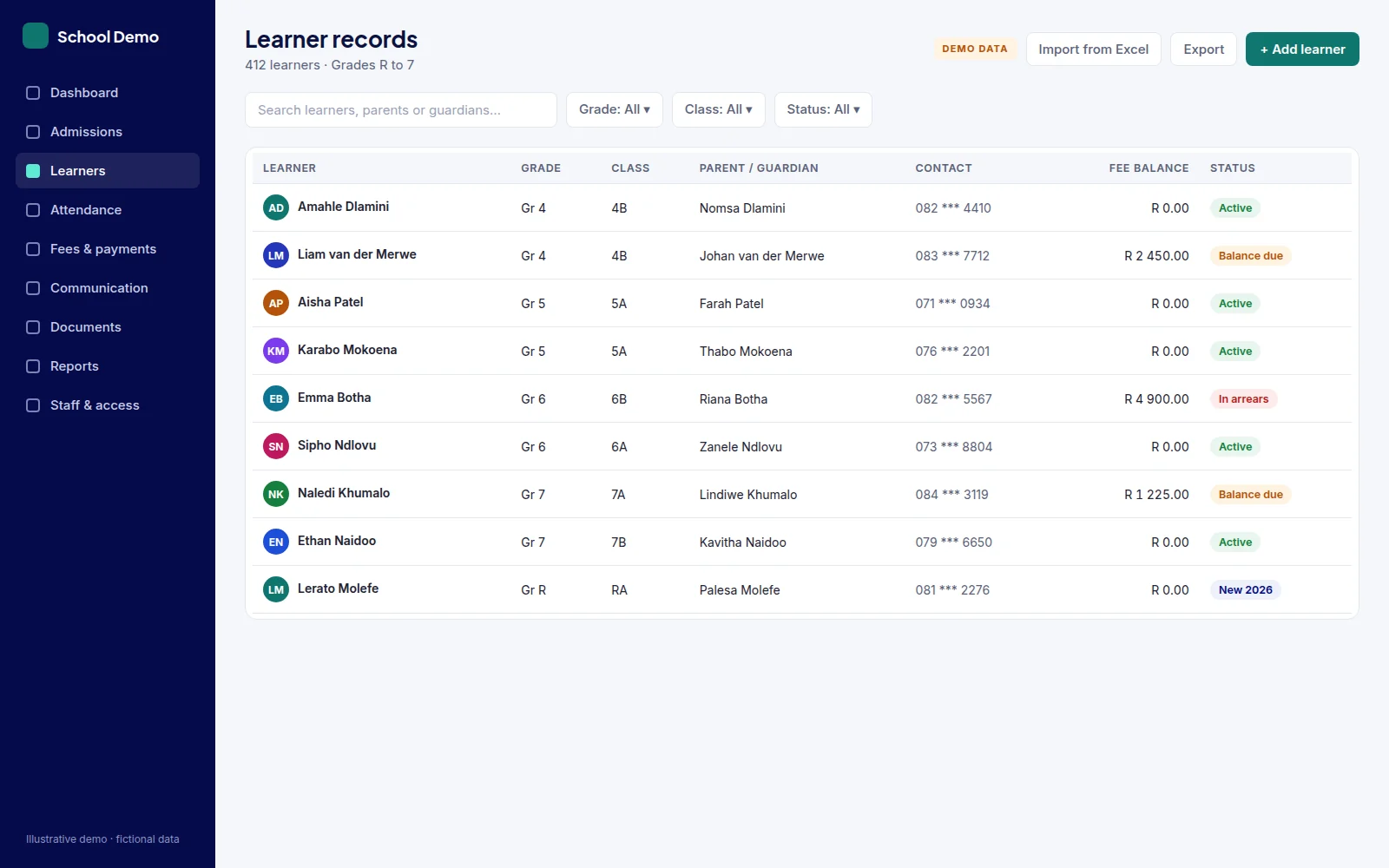Click the KM avatar for Karabo Mokoena
The height and width of the screenshot is (868, 1389).
tap(276, 351)
